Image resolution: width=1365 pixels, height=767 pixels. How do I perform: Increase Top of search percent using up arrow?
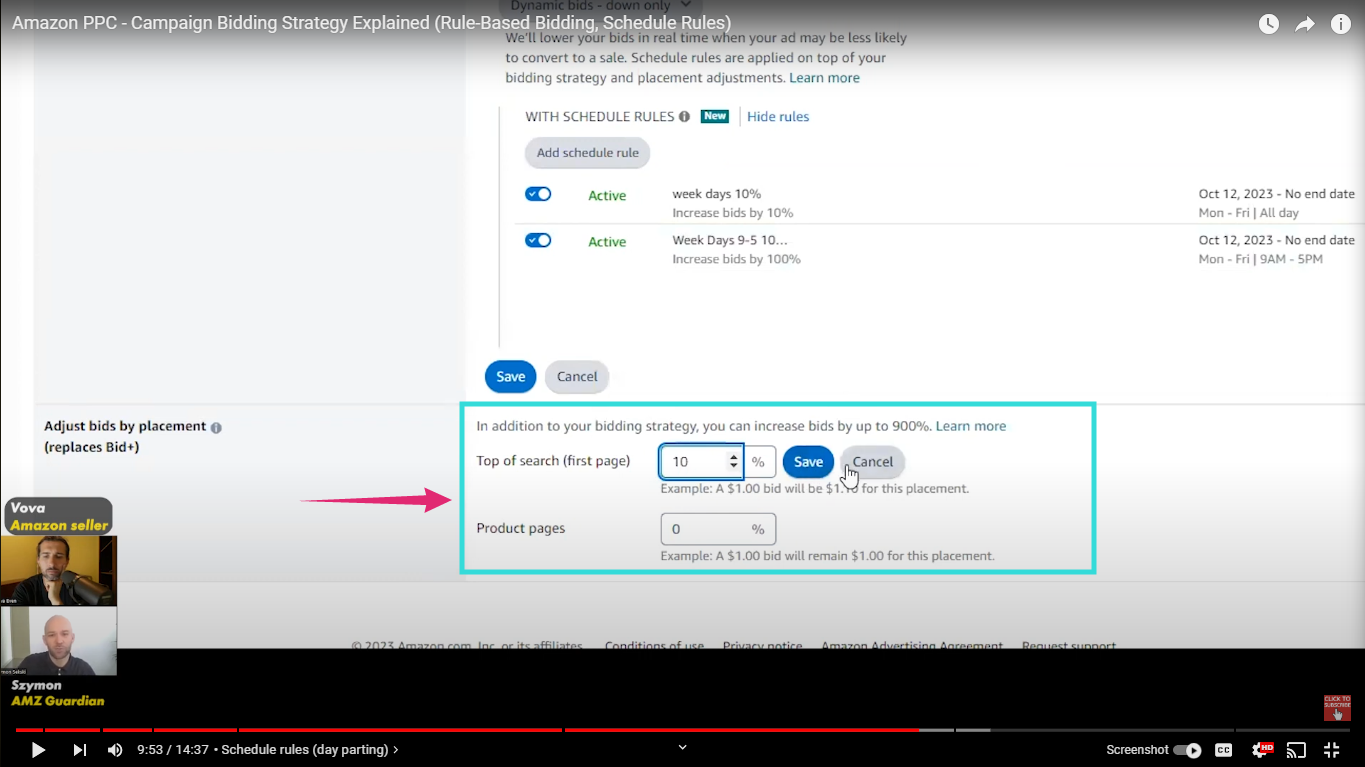point(734,457)
